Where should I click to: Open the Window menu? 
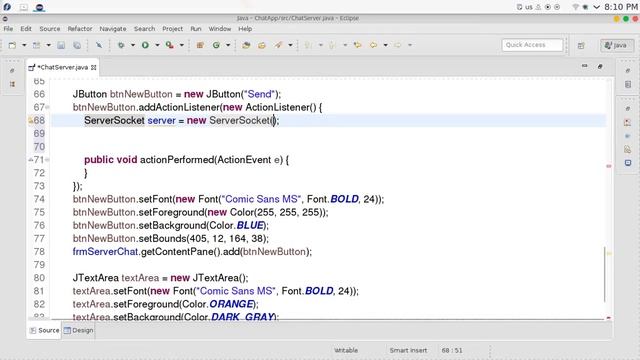(x=220, y=29)
